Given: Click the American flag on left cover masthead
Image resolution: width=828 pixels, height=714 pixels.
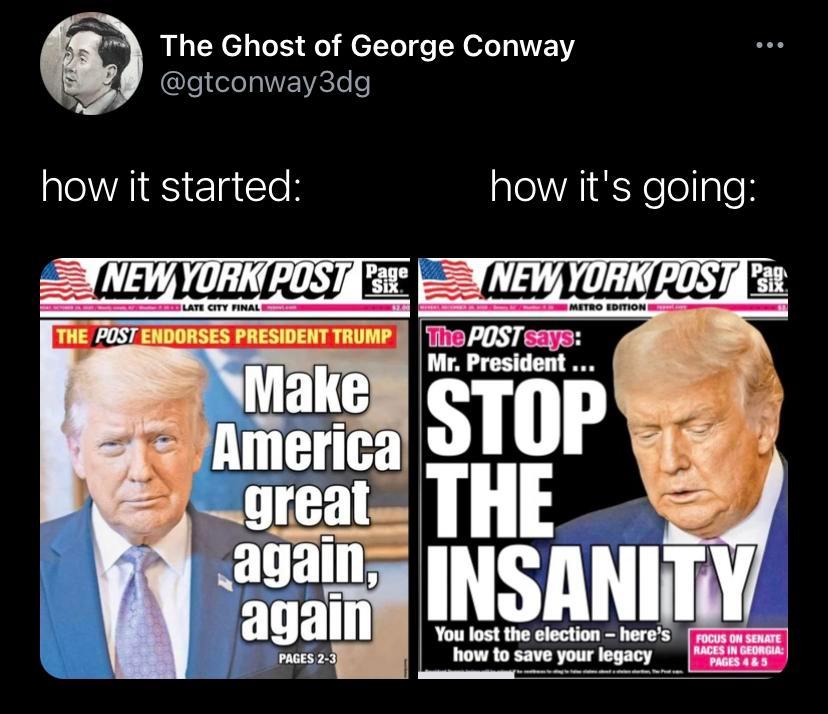Looking at the screenshot, I should 66,280.
